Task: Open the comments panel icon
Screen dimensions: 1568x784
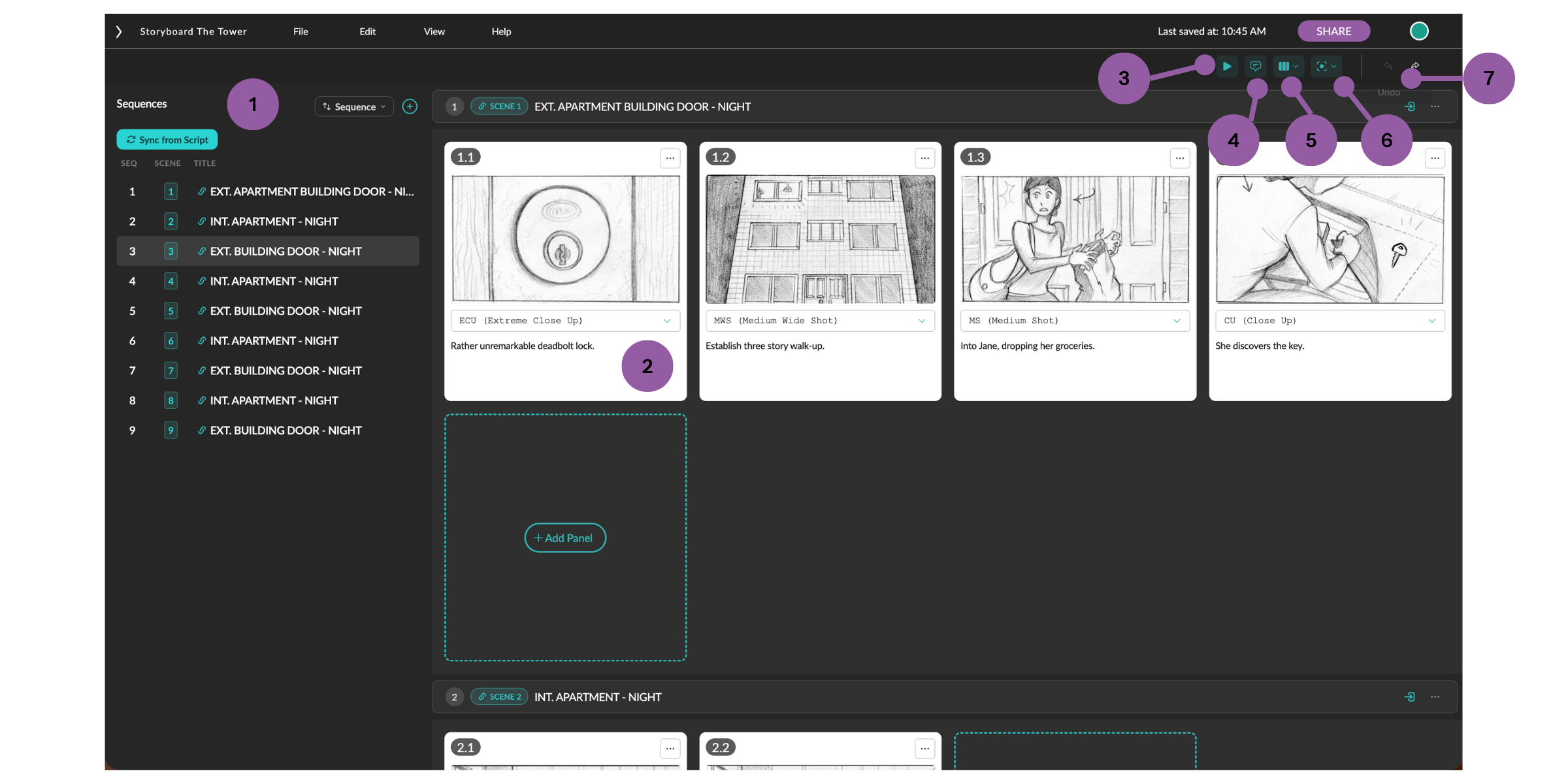Action: tap(1255, 66)
